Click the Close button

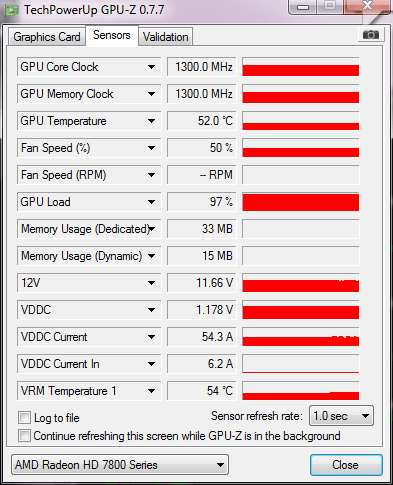click(x=346, y=465)
